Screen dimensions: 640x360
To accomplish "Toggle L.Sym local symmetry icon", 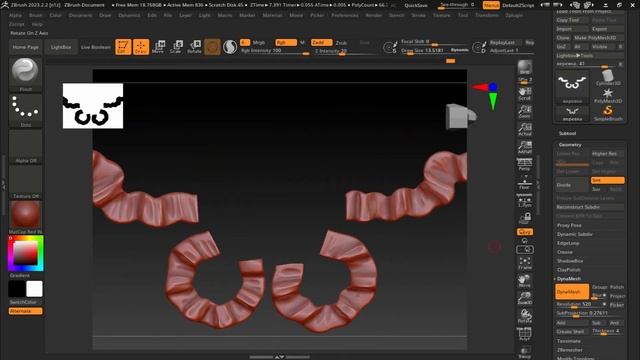I will [x=524, y=200].
